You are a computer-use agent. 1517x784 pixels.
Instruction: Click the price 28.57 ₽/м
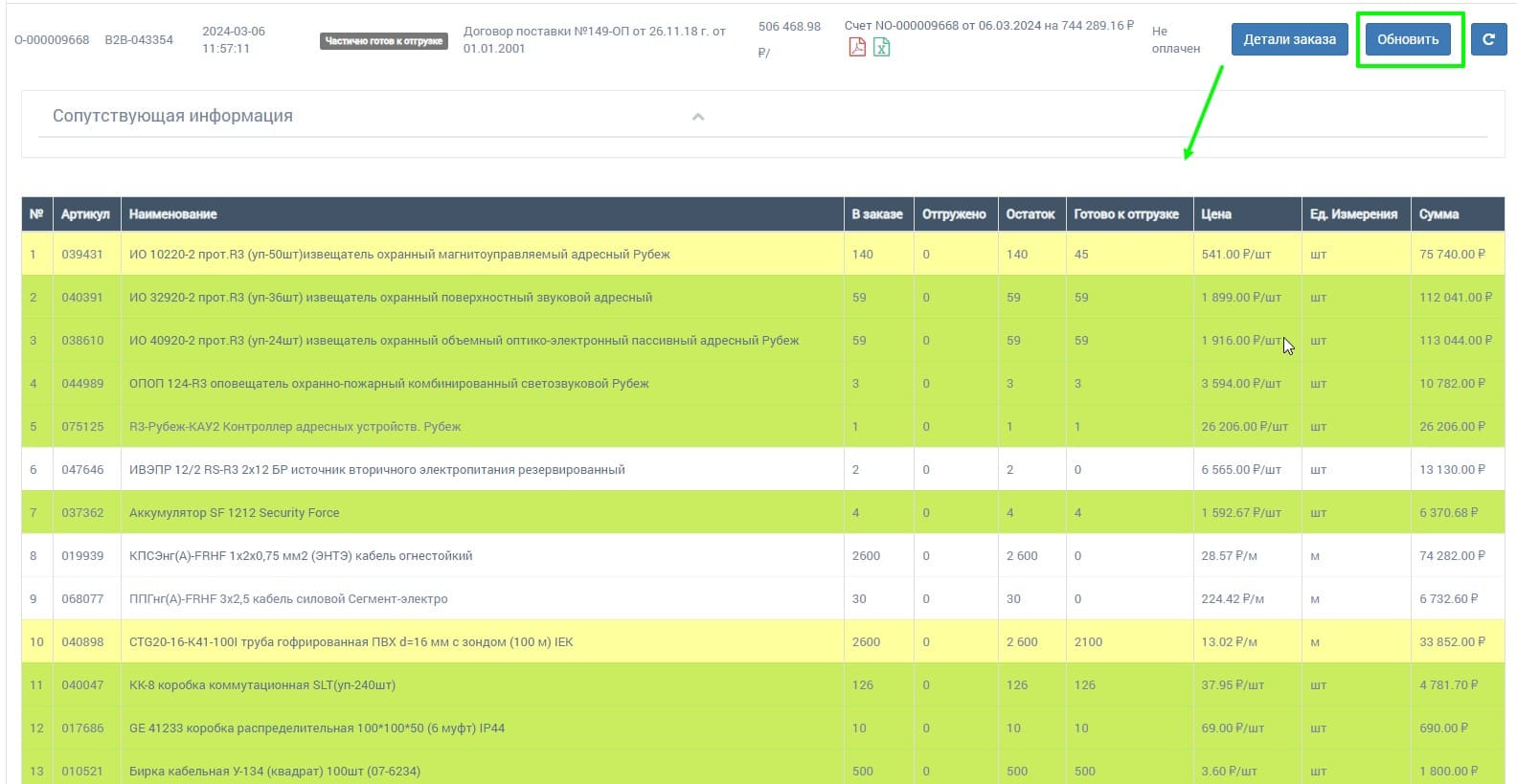click(1230, 556)
